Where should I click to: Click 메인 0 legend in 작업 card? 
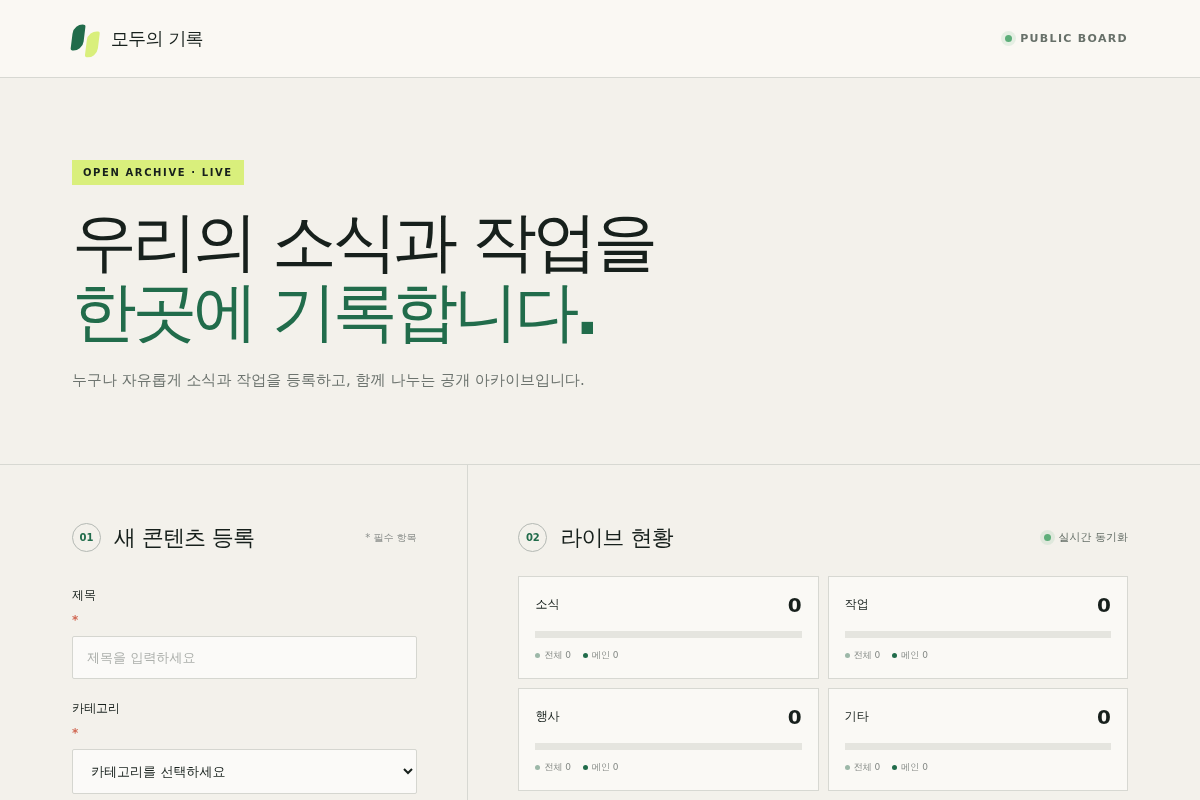click(x=910, y=655)
